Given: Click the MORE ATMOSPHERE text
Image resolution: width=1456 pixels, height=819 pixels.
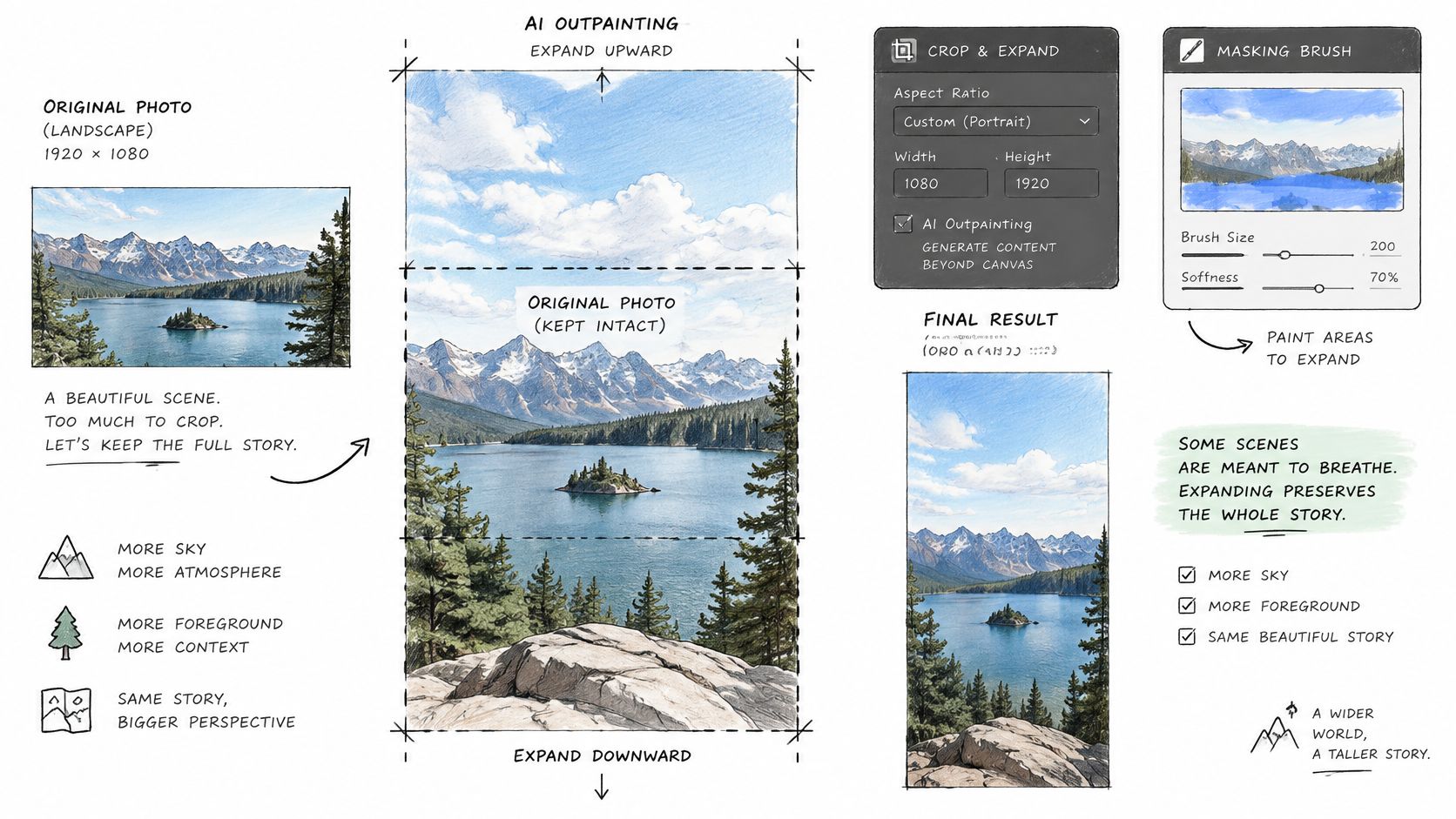Looking at the screenshot, I should point(199,572).
